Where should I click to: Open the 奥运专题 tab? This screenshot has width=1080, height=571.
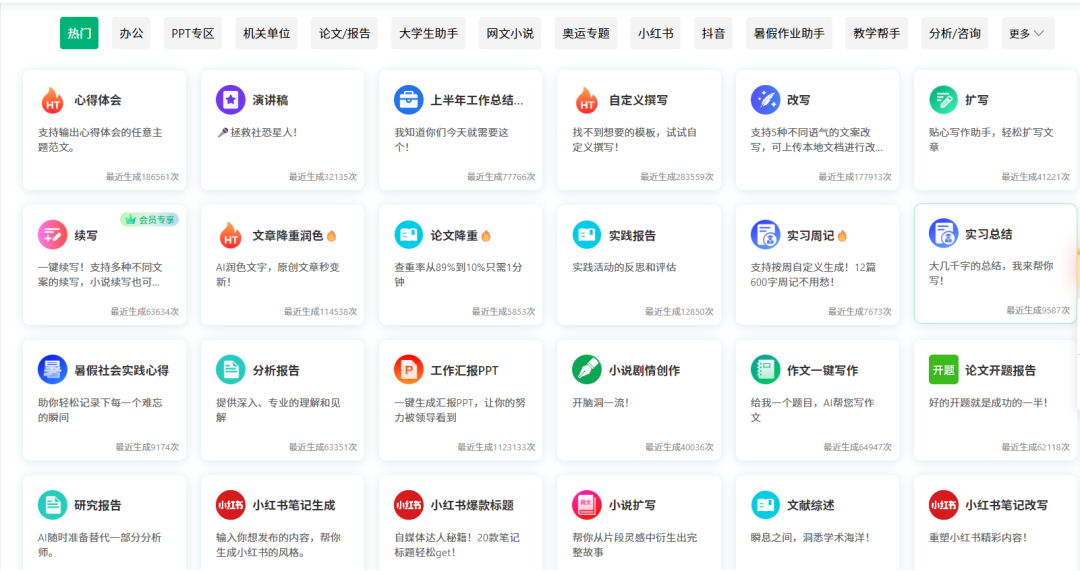[585, 33]
